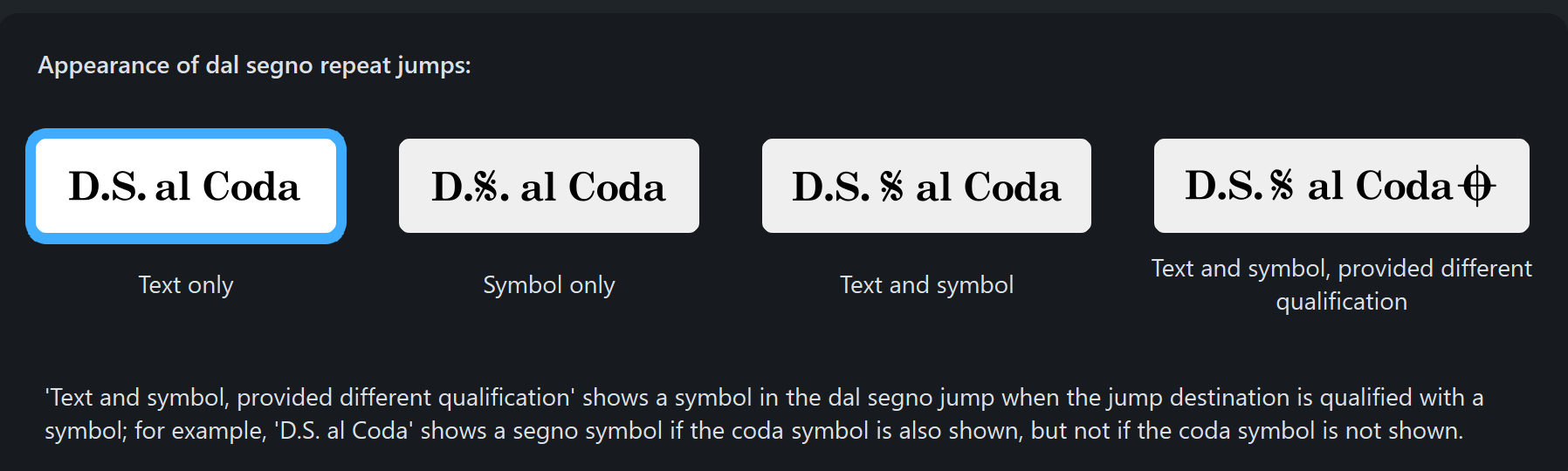
Task: Click the explanation line mentioning the segno symbol
Action: [x=753, y=431]
